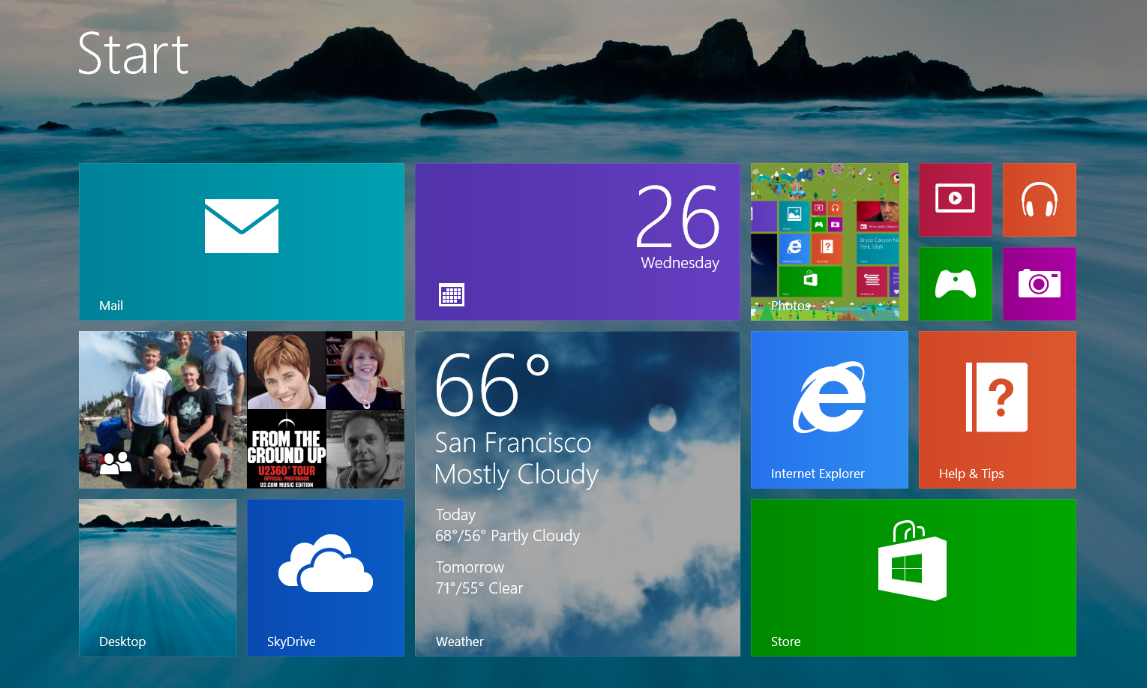Click the white envelope icon in Mail
This screenshot has height=688, width=1147.
click(x=241, y=225)
